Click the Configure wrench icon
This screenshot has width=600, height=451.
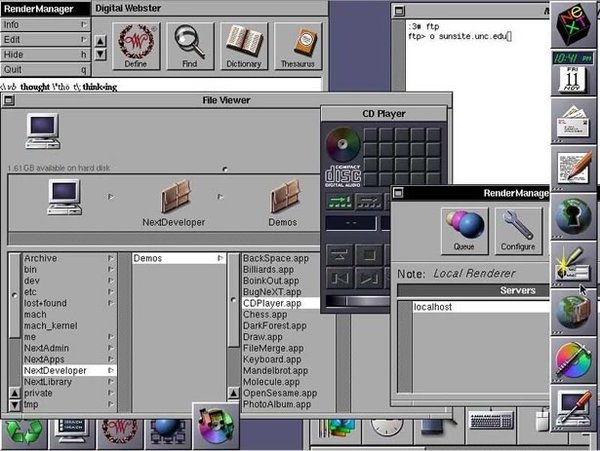click(518, 231)
